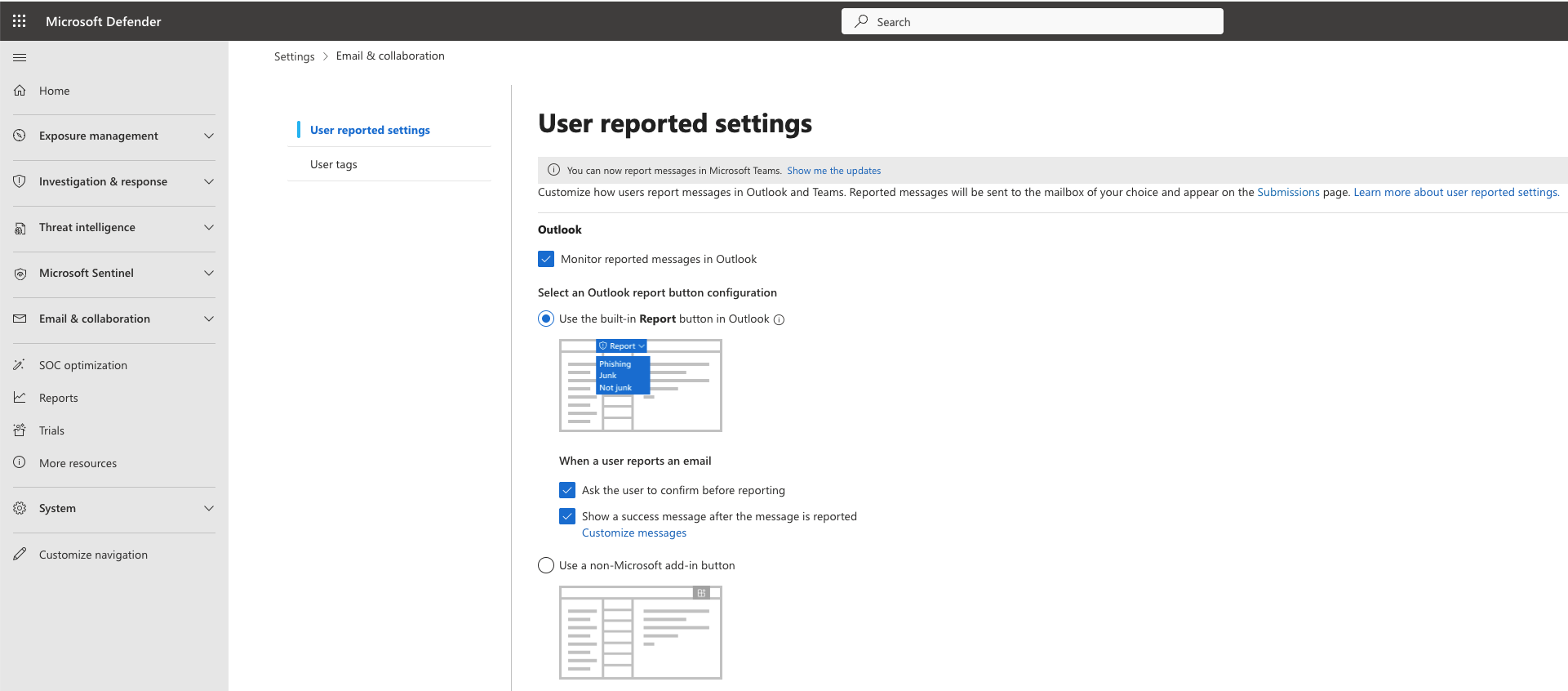Click the Home house icon
The height and width of the screenshot is (691, 1568).
pos(20,91)
